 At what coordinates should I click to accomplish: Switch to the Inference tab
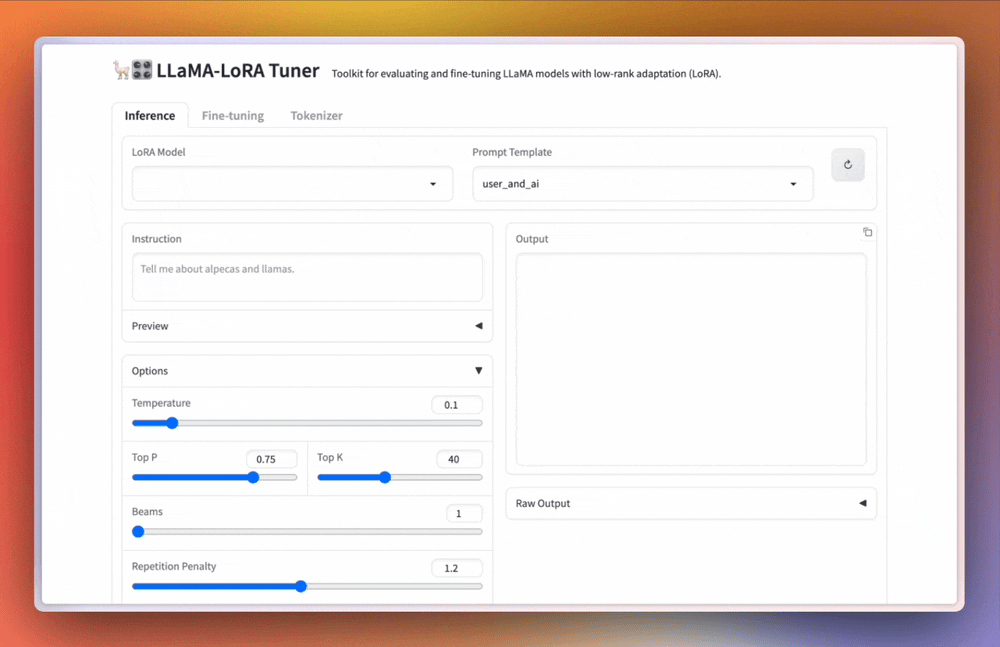pos(150,115)
